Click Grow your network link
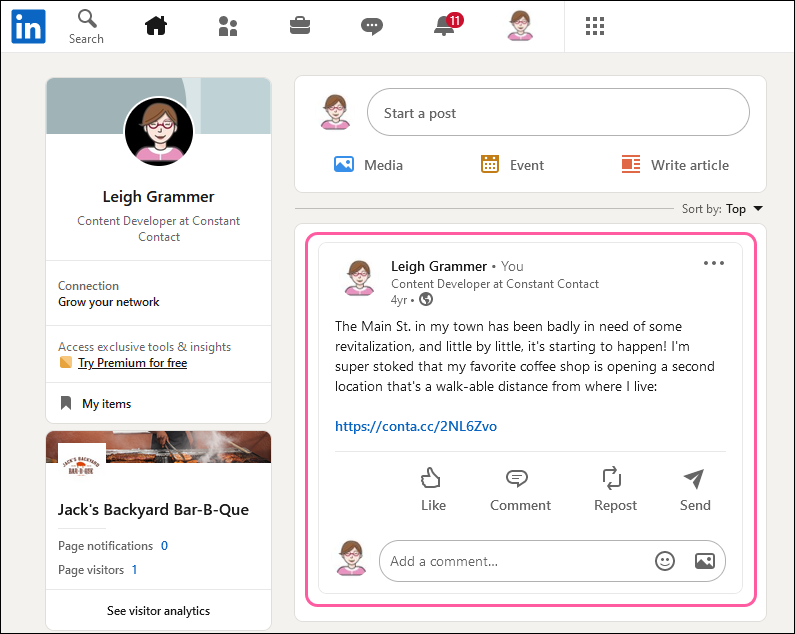 coord(109,302)
